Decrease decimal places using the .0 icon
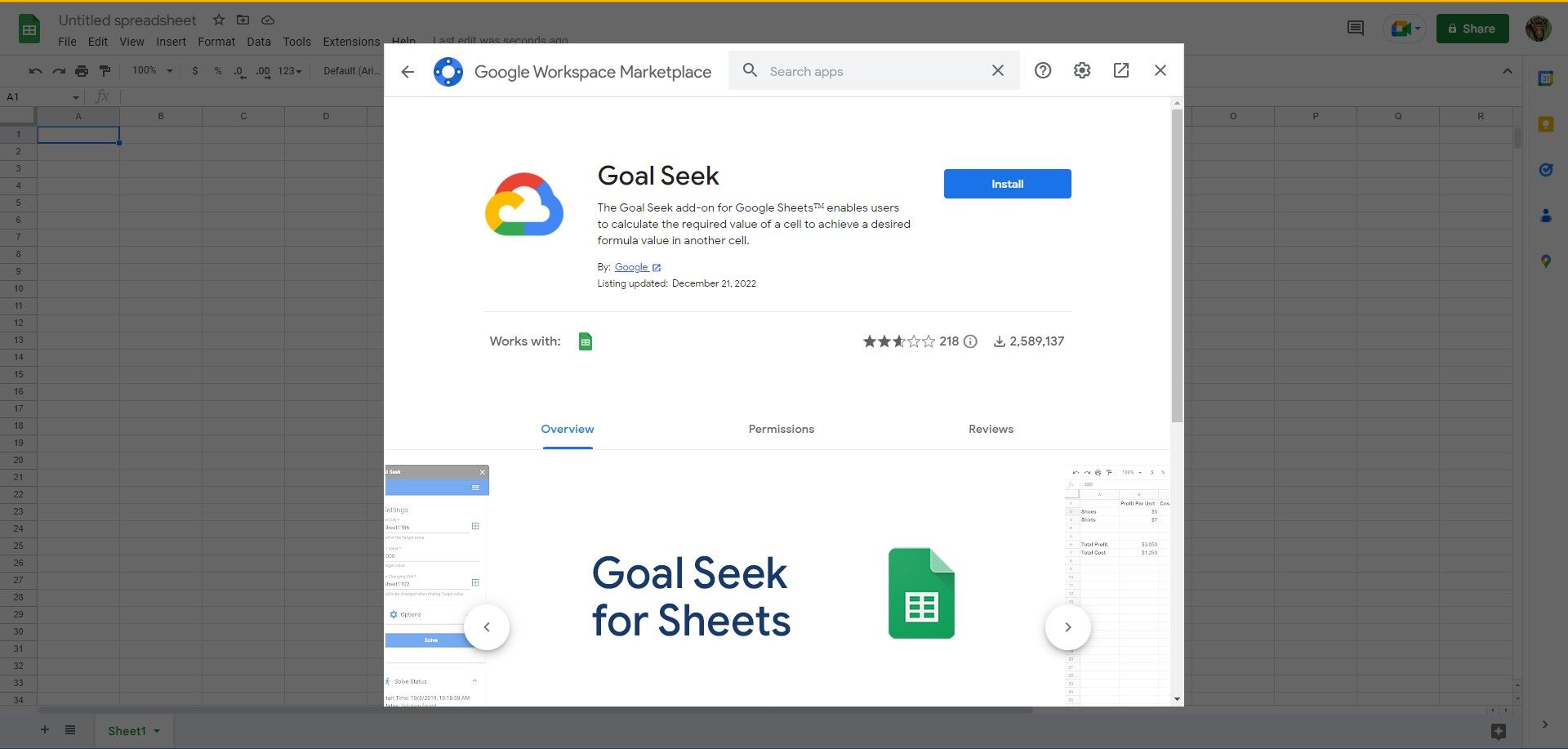This screenshot has height=749, width=1568. [239, 72]
